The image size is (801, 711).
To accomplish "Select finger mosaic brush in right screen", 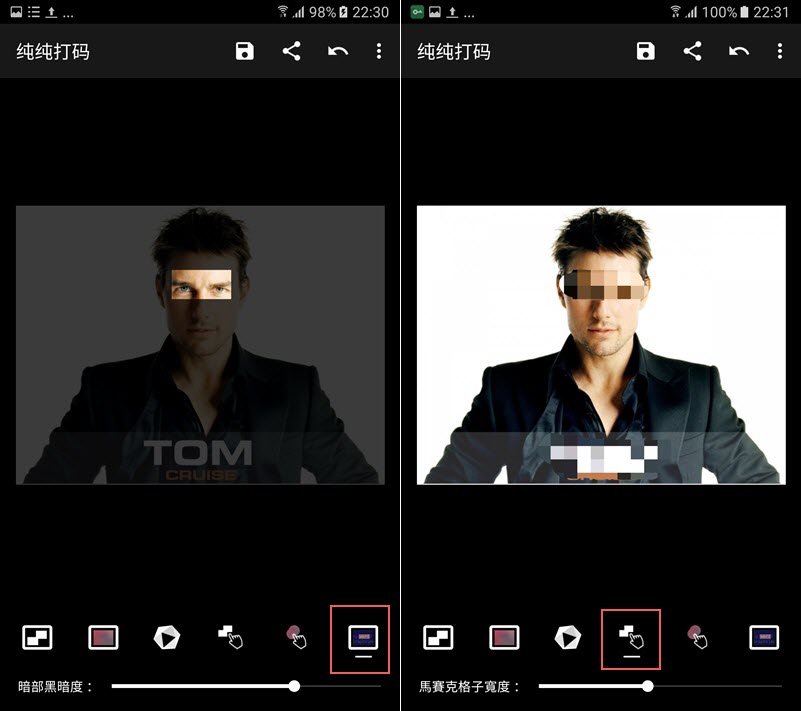I will point(632,637).
